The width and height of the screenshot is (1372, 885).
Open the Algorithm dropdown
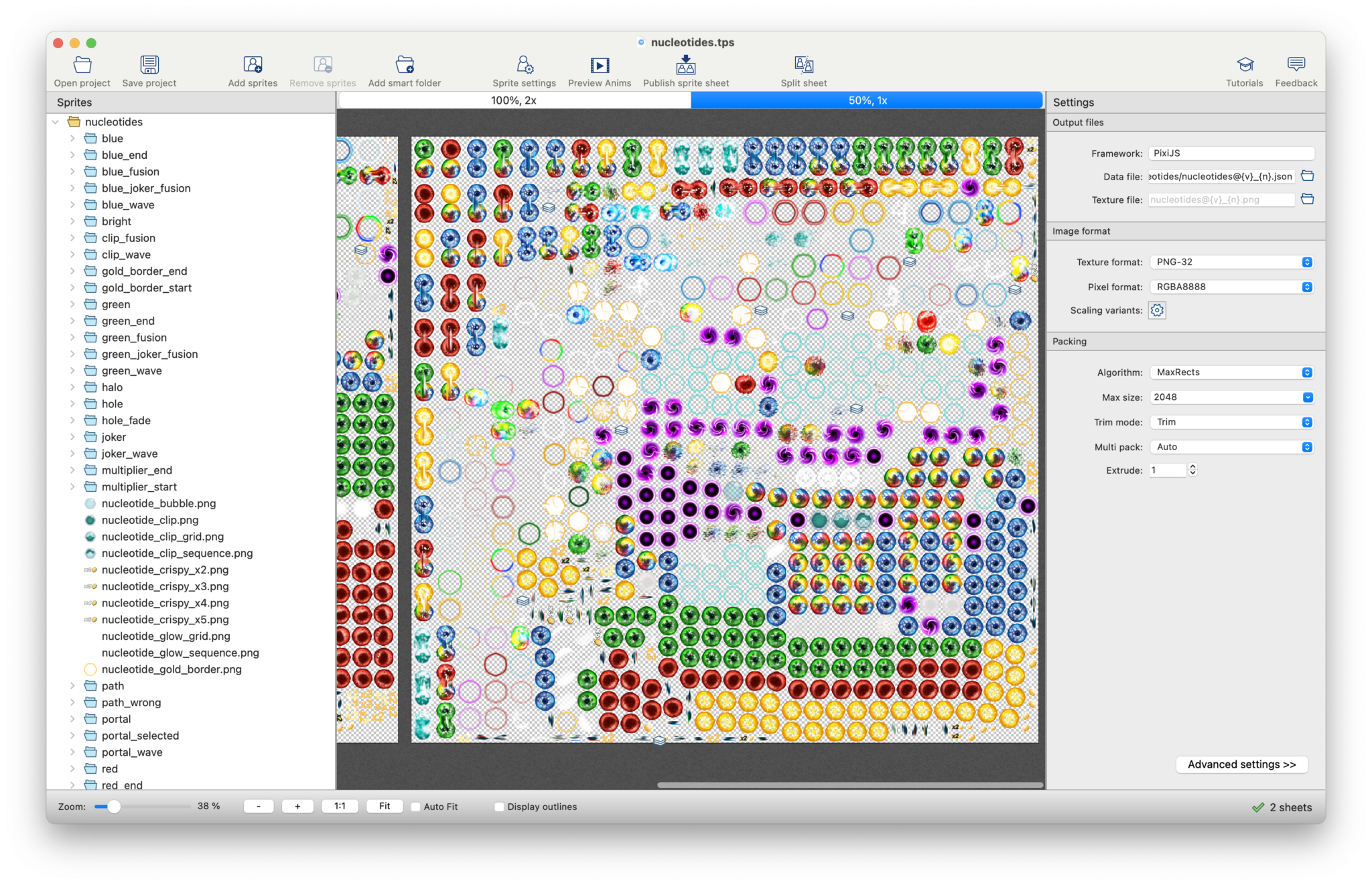point(1231,372)
